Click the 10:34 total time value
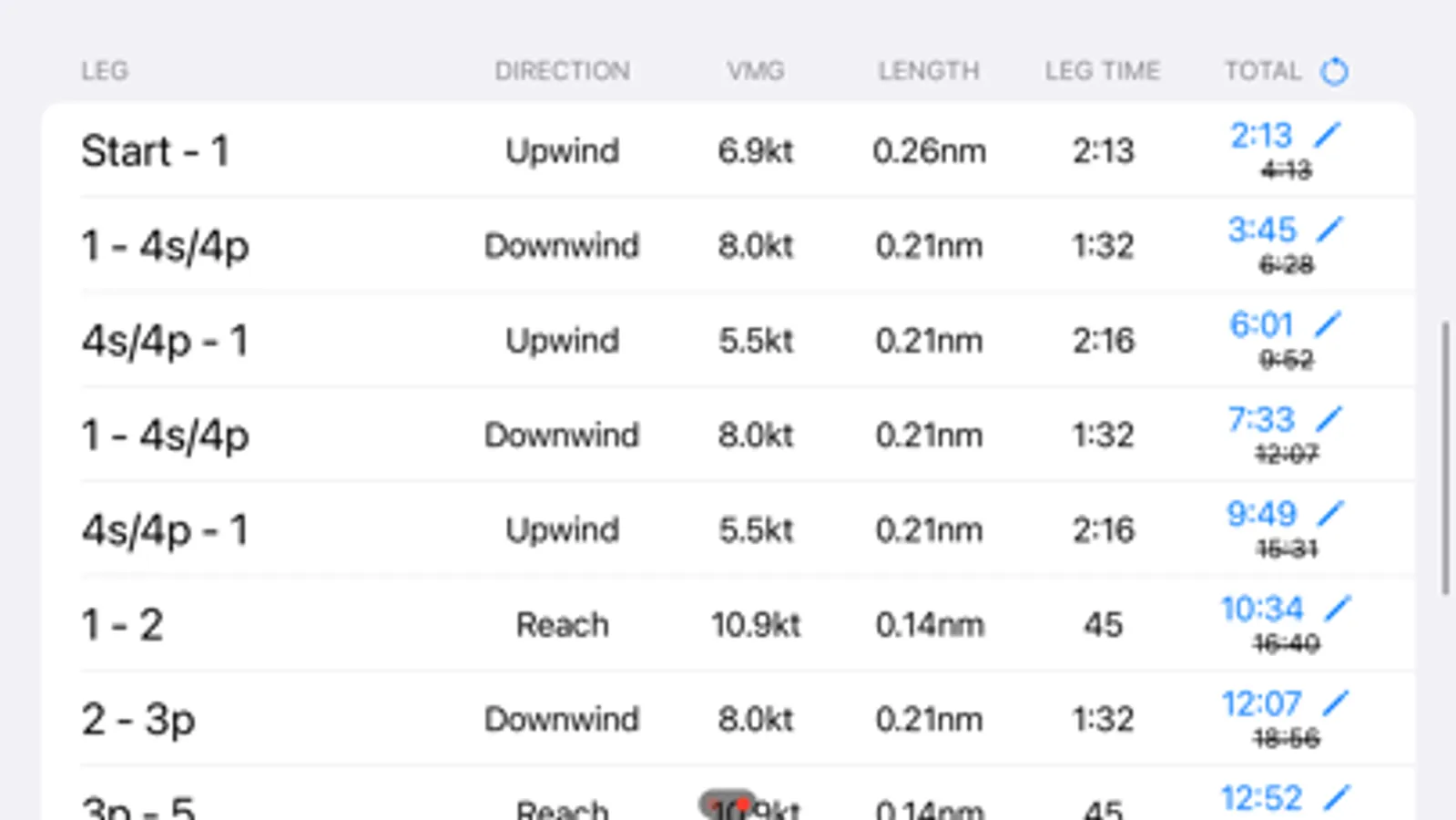Screen dimensions: 1456x820 pyautogui.click(x=1262, y=609)
